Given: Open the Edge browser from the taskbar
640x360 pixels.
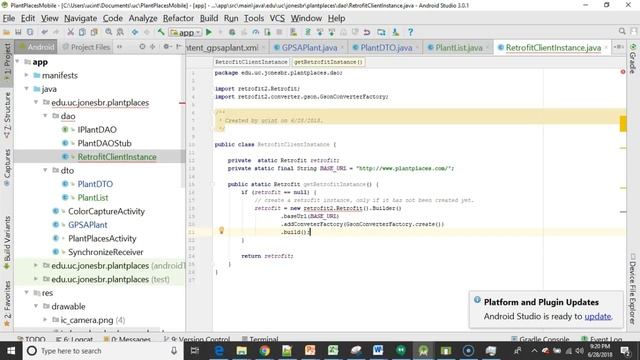Looking at the screenshot, I should [219, 351].
